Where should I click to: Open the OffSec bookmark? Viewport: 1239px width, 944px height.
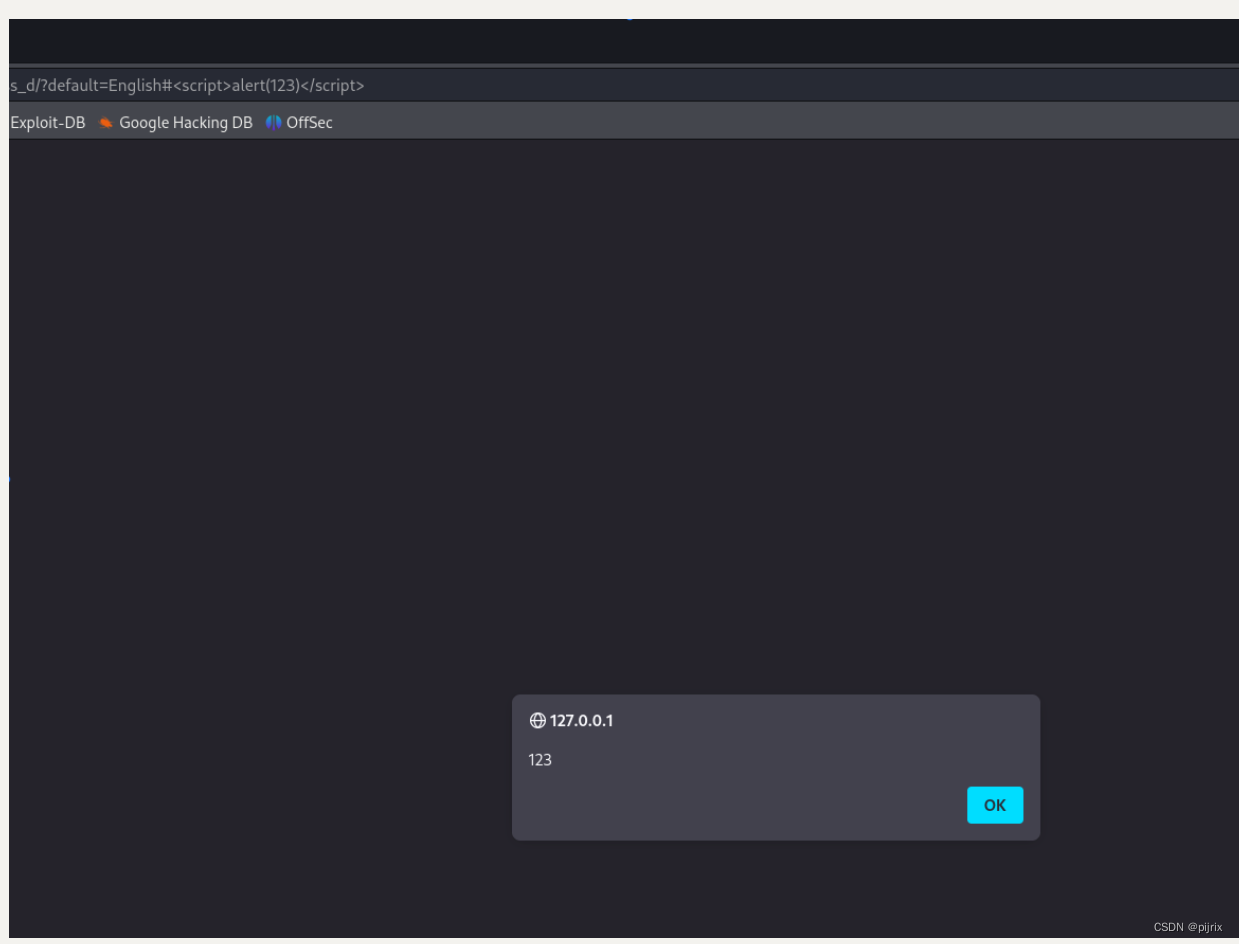[x=299, y=123]
